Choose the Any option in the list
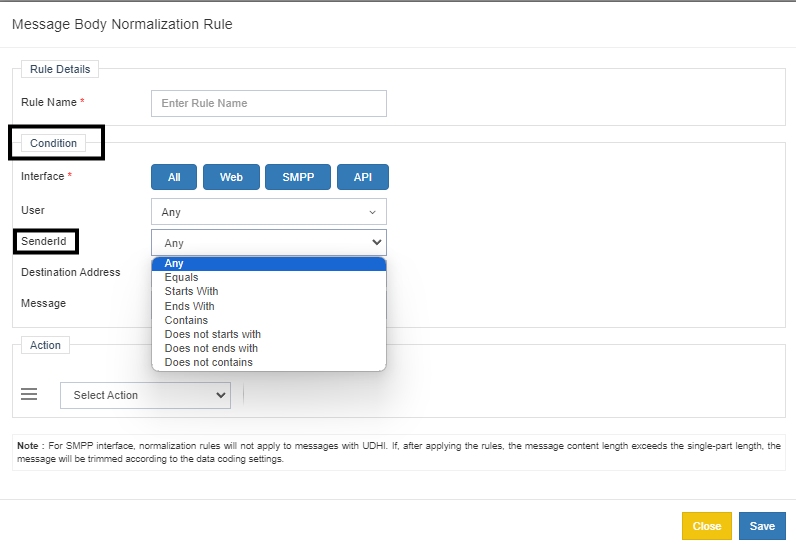The height and width of the screenshot is (551, 796). (x=268, y=264)
